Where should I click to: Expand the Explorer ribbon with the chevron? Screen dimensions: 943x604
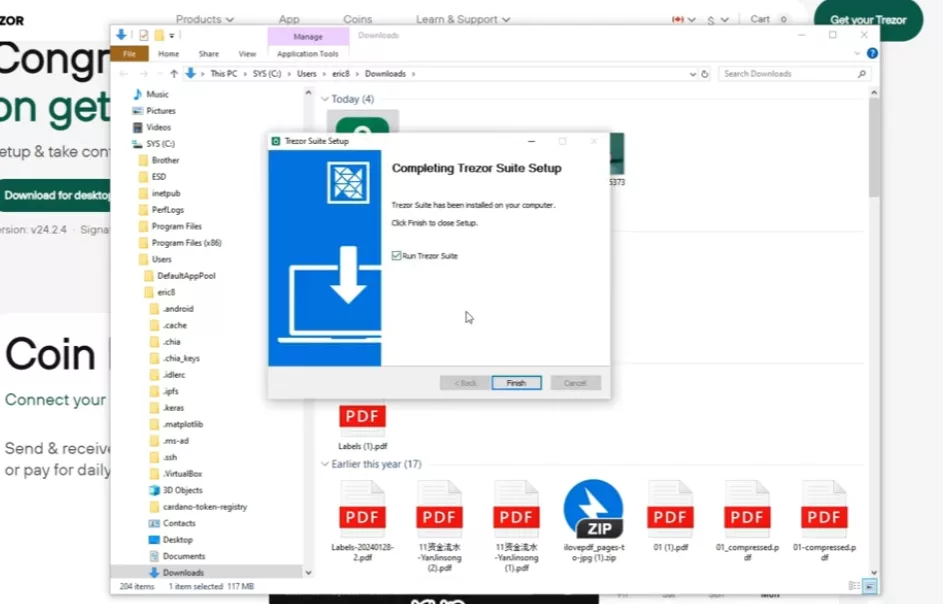(857, 54)
